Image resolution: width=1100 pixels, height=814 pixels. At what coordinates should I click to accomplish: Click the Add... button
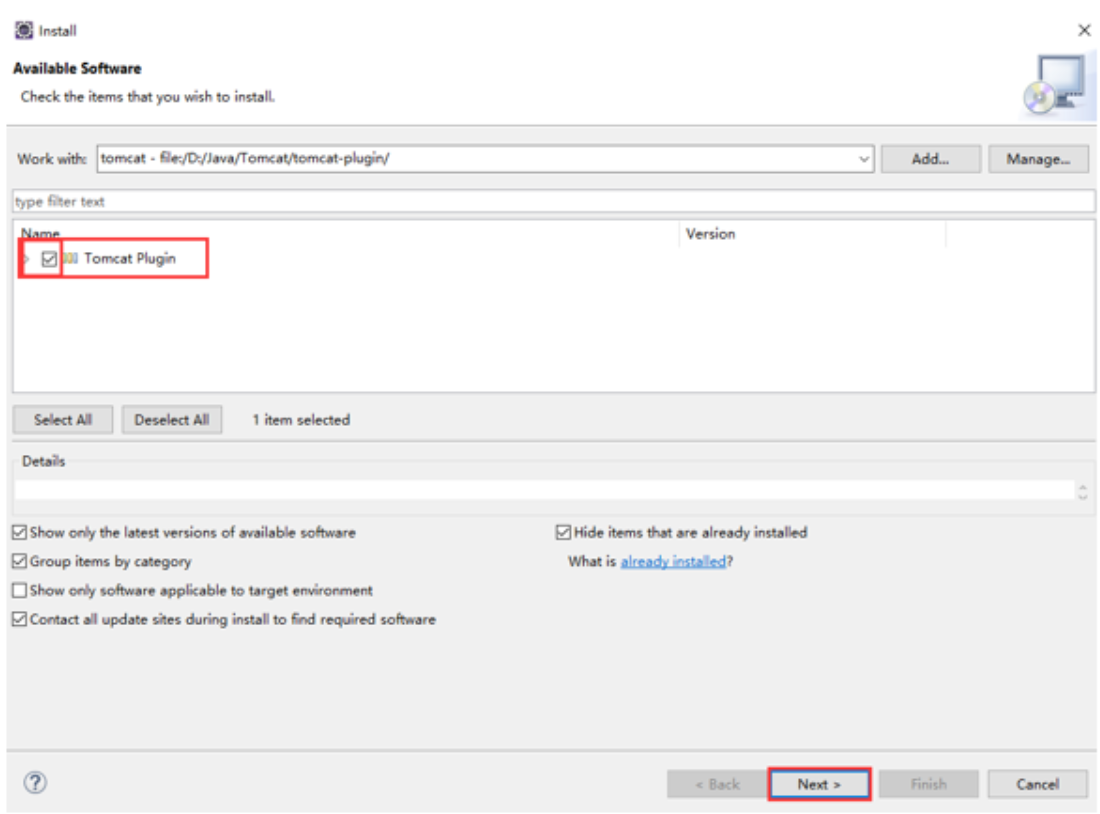click(930, 159)
